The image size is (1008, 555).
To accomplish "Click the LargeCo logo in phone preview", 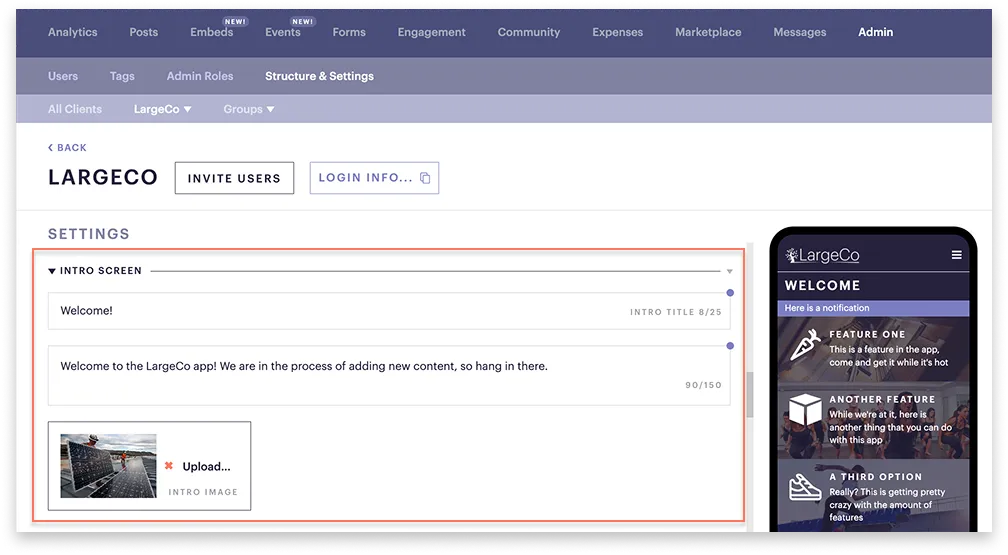I will coord(822,255).
